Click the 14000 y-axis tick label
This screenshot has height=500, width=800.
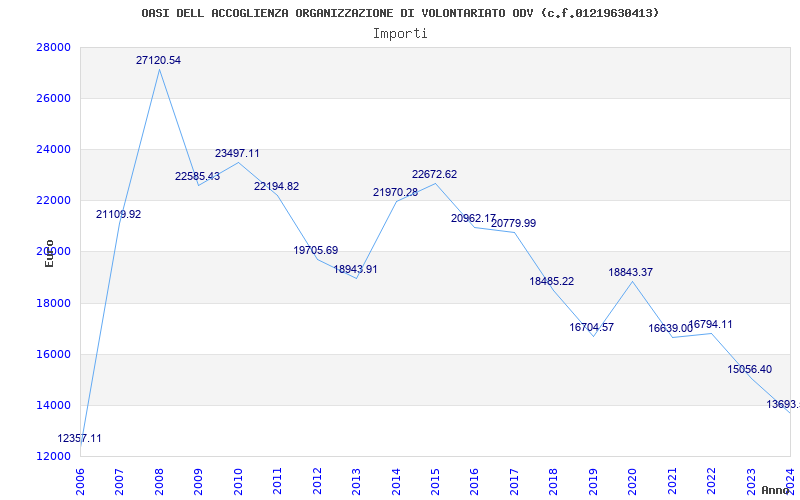point(53,405)
